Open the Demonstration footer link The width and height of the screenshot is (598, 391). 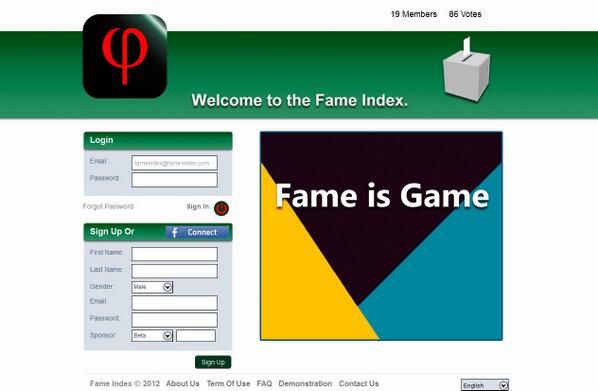305,383
